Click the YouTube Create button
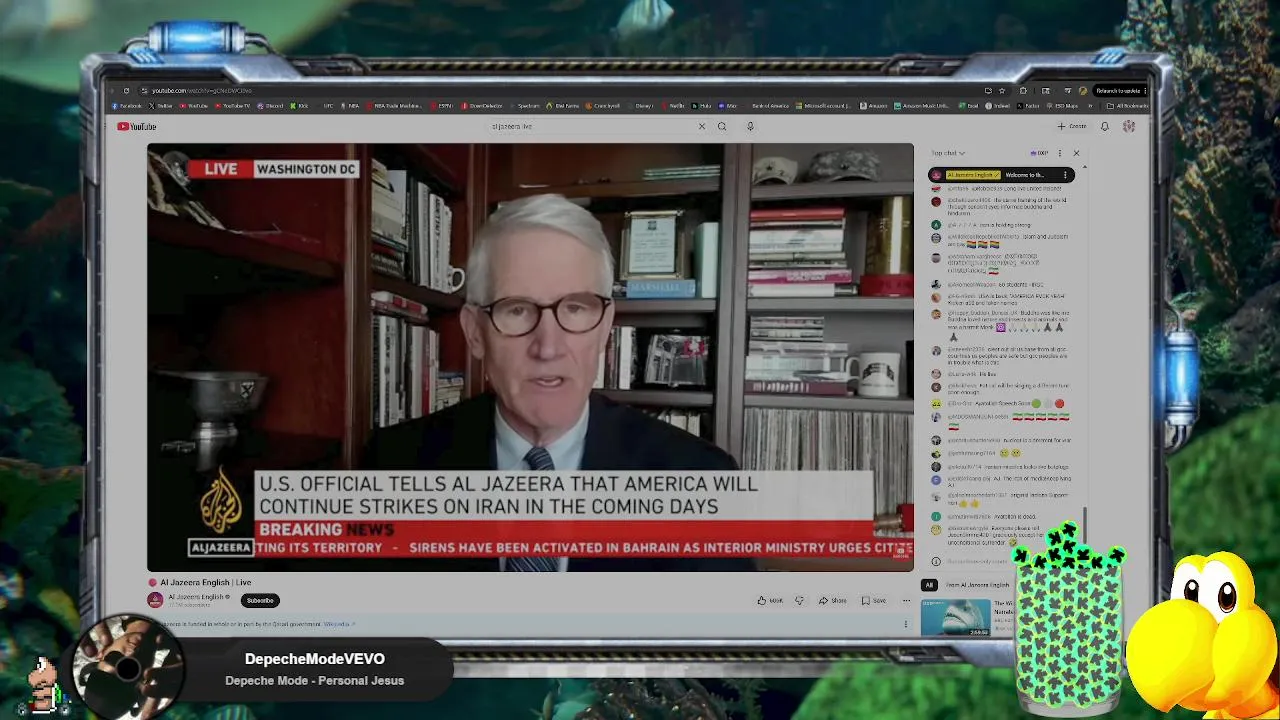 (x=1072, y=126)
